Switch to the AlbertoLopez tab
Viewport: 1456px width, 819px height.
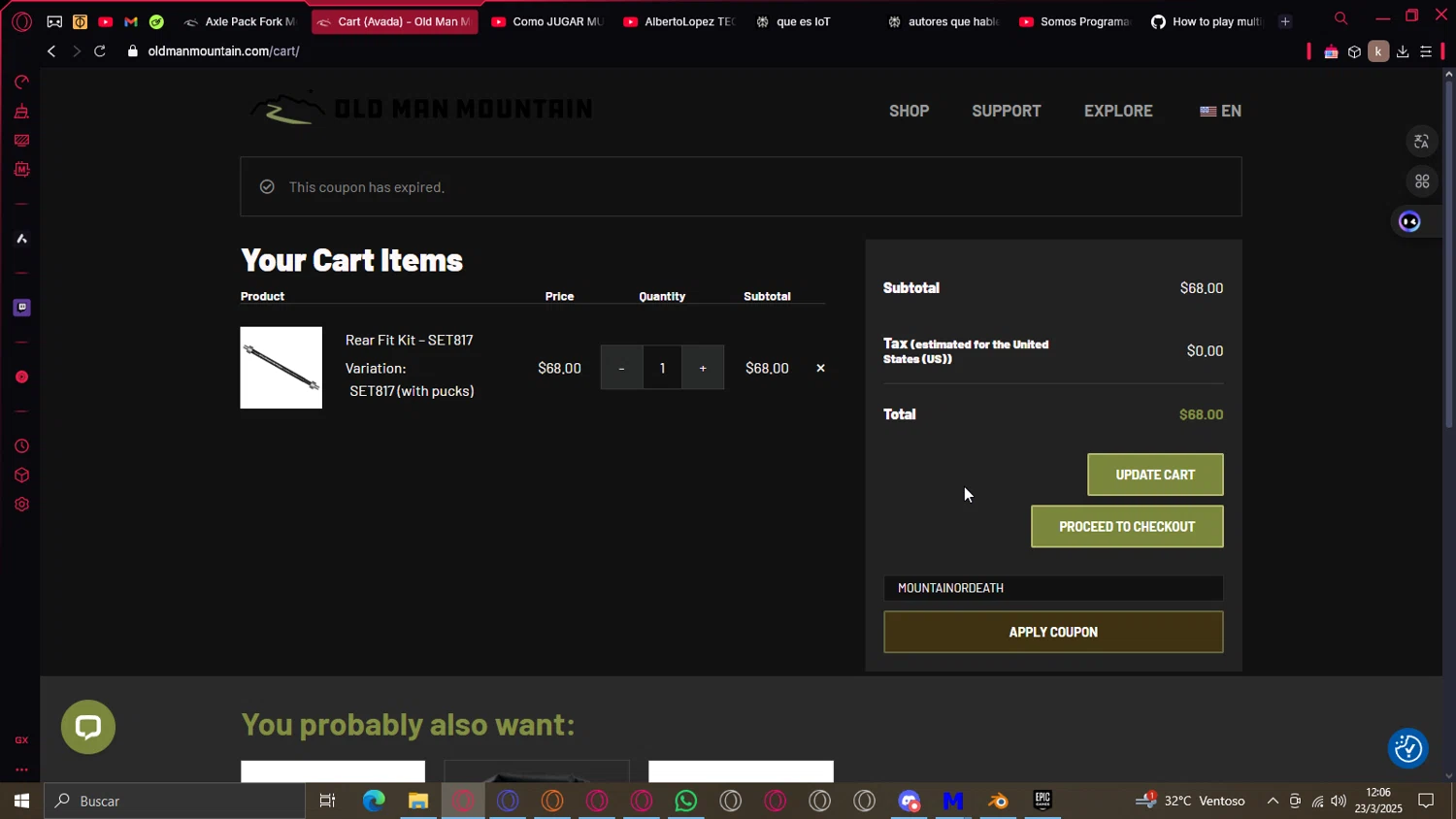(679, 21)
